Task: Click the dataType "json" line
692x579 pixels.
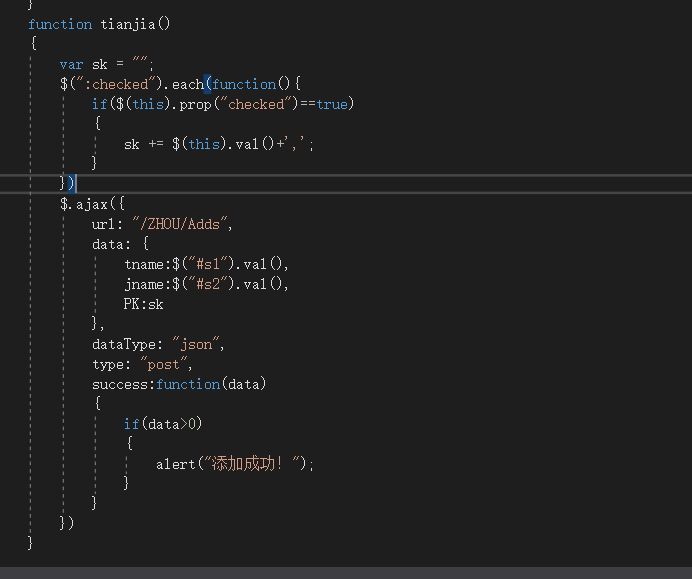Action: click(x=158, y=344)
